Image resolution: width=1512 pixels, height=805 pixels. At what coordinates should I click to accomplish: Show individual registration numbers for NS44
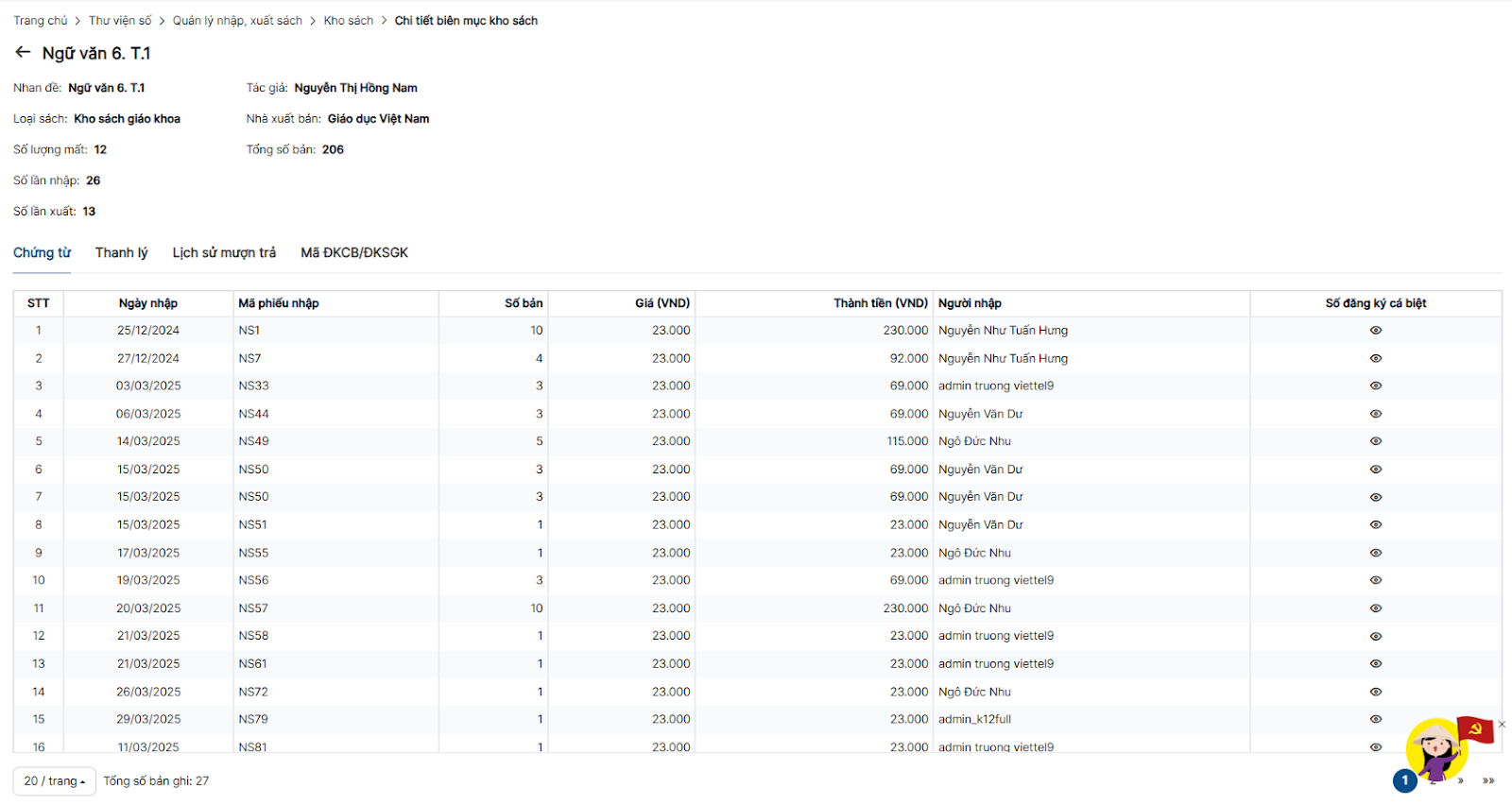click(1375, 414)
